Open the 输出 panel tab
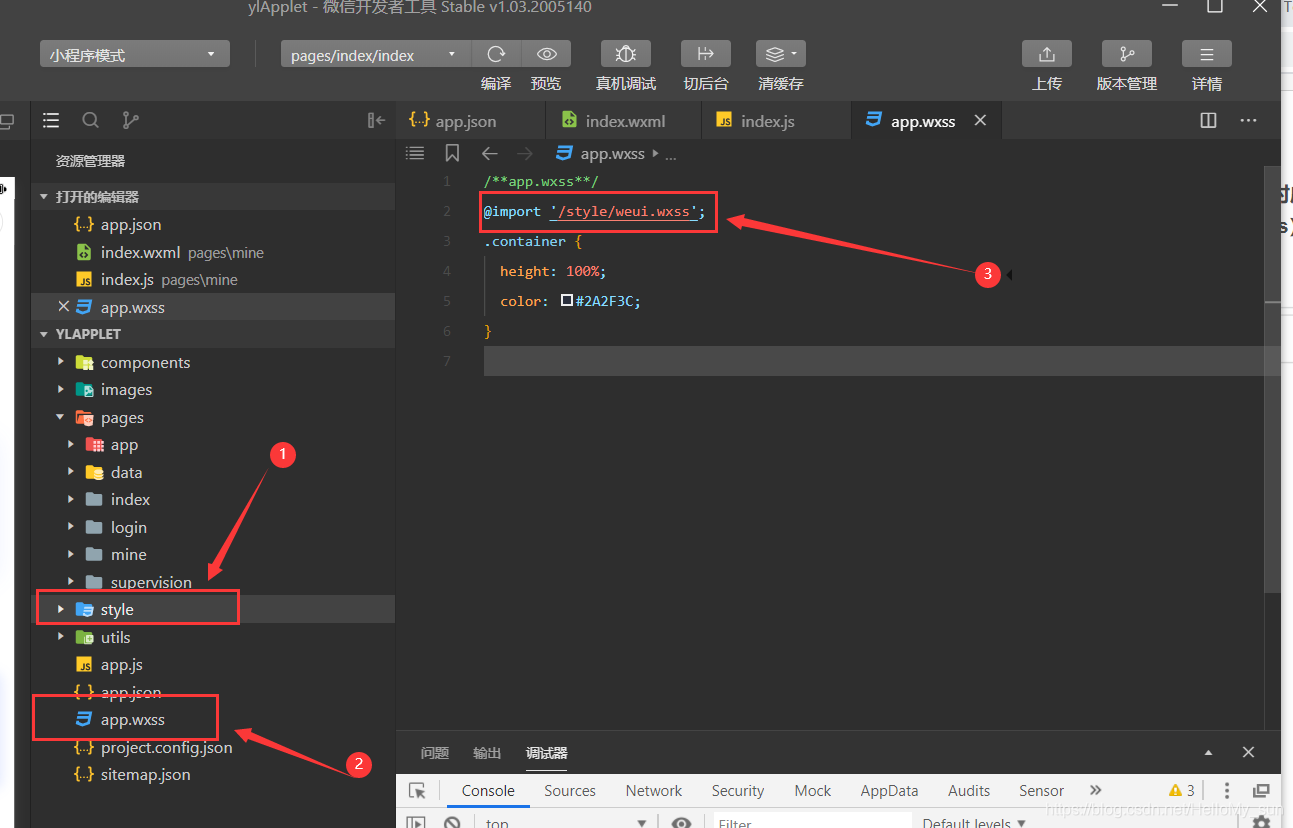The image size is (1293, 828). pyautogui.click(x=488, y=753)
